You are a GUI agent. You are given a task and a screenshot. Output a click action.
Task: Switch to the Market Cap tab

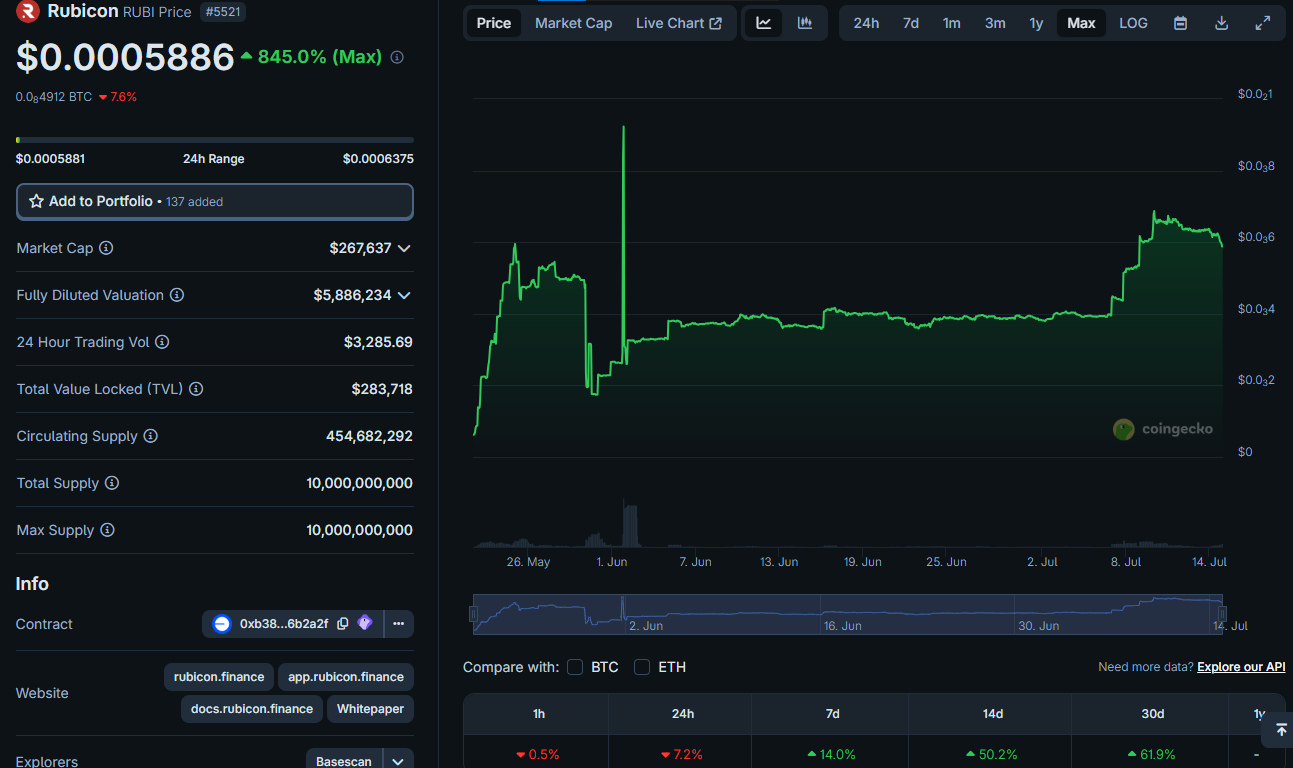574,23
